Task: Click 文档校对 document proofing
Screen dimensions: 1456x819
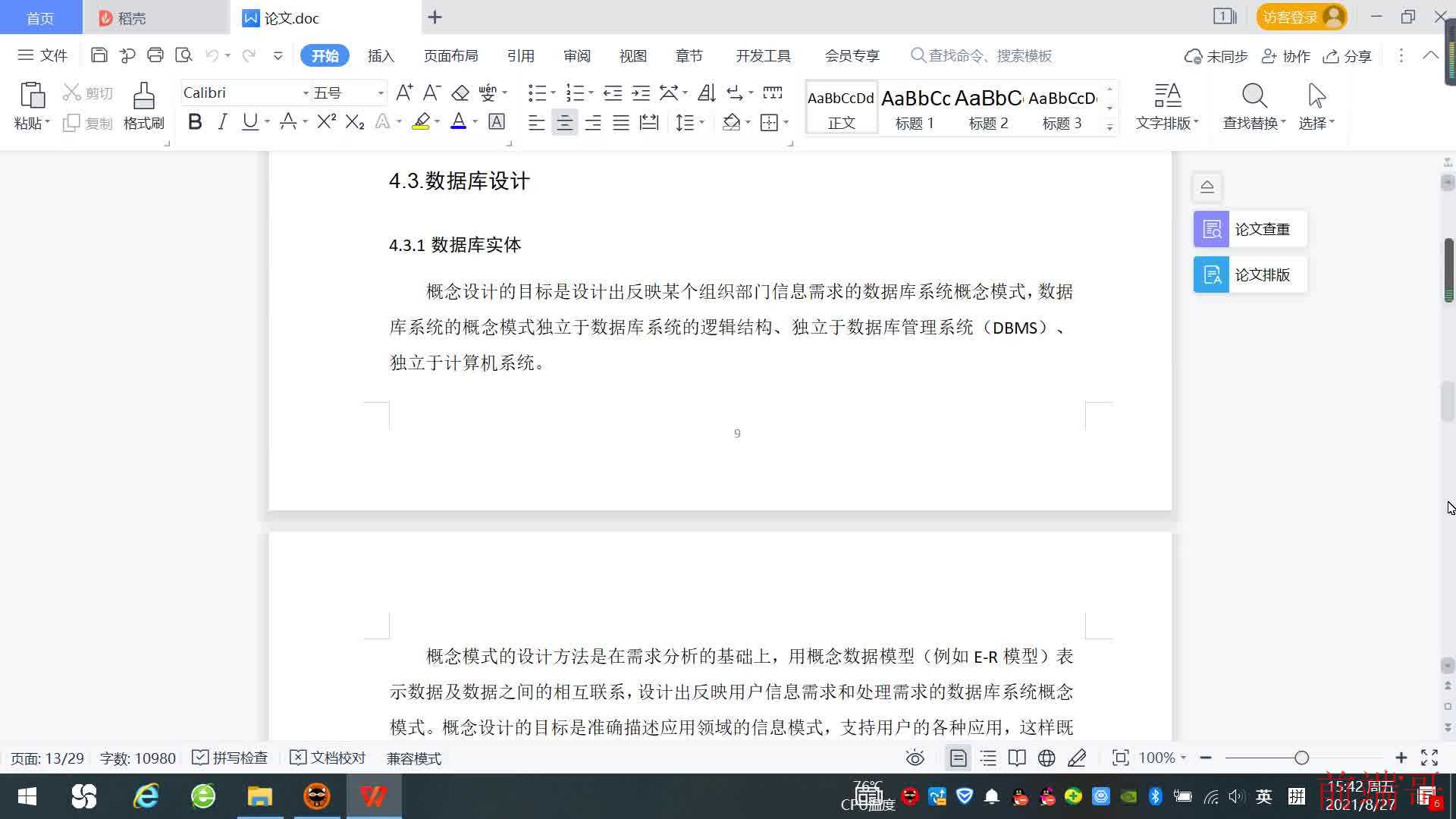Action: coord(328,758)
